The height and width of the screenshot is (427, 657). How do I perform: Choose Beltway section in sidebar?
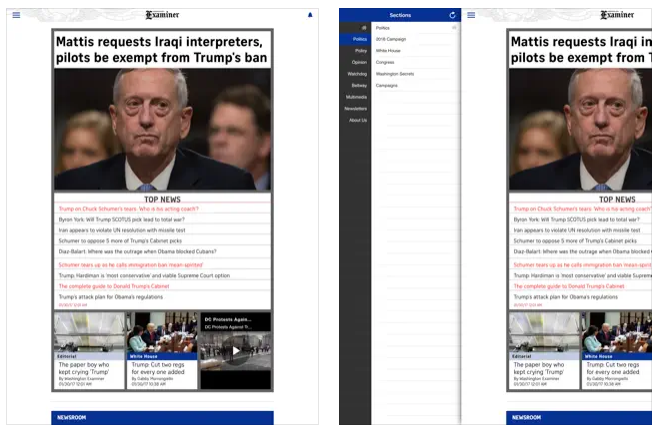tap(355, 85)
